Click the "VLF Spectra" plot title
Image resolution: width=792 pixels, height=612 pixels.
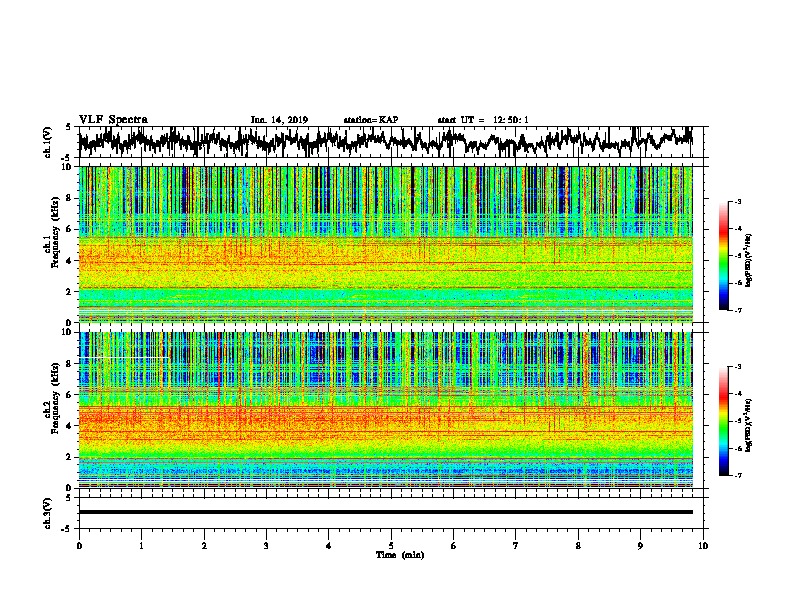tap(113, 120)
